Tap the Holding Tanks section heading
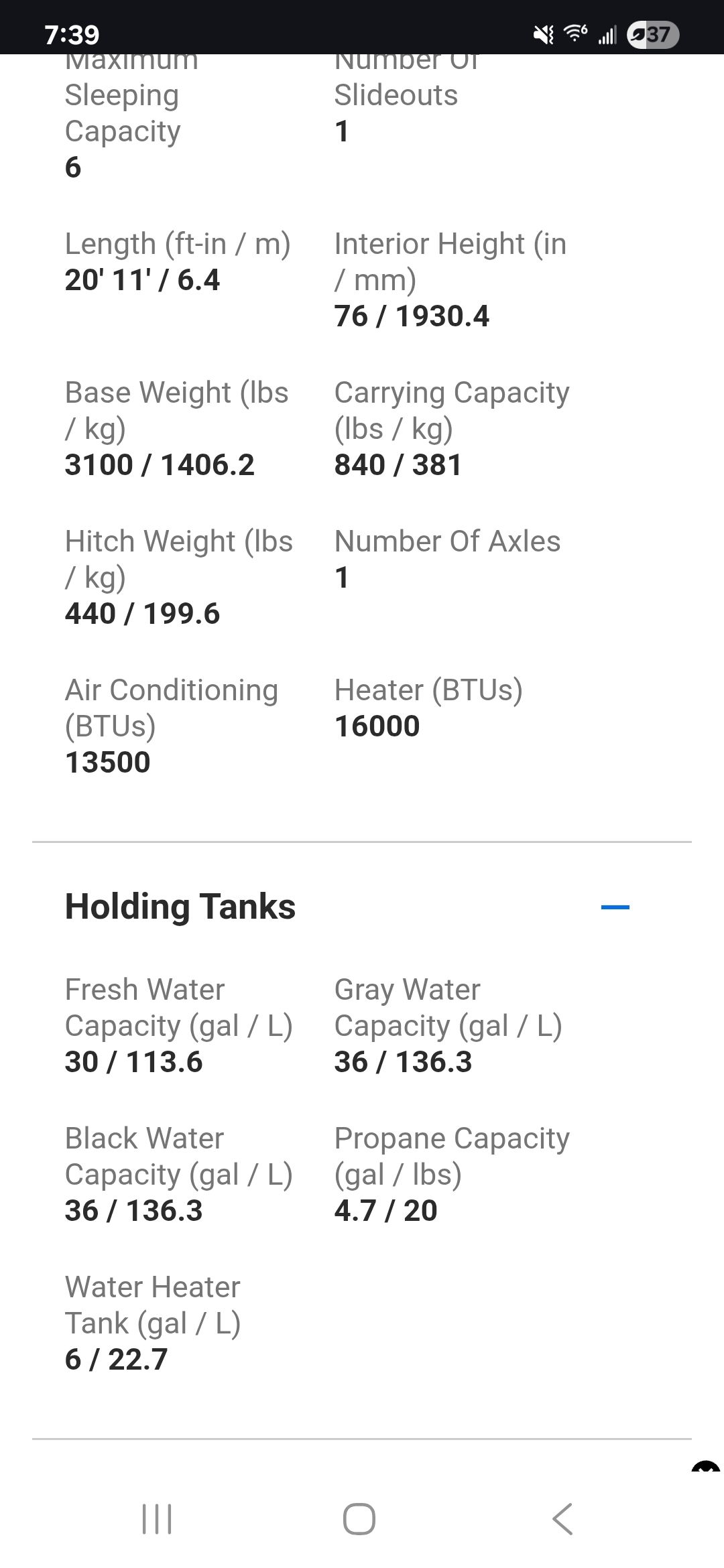Viewport: 724px width, 1568px height. 180,907
